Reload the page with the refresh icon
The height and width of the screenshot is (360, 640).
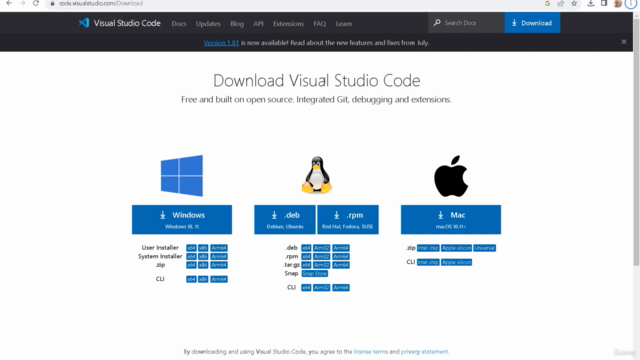click(36, 3)
